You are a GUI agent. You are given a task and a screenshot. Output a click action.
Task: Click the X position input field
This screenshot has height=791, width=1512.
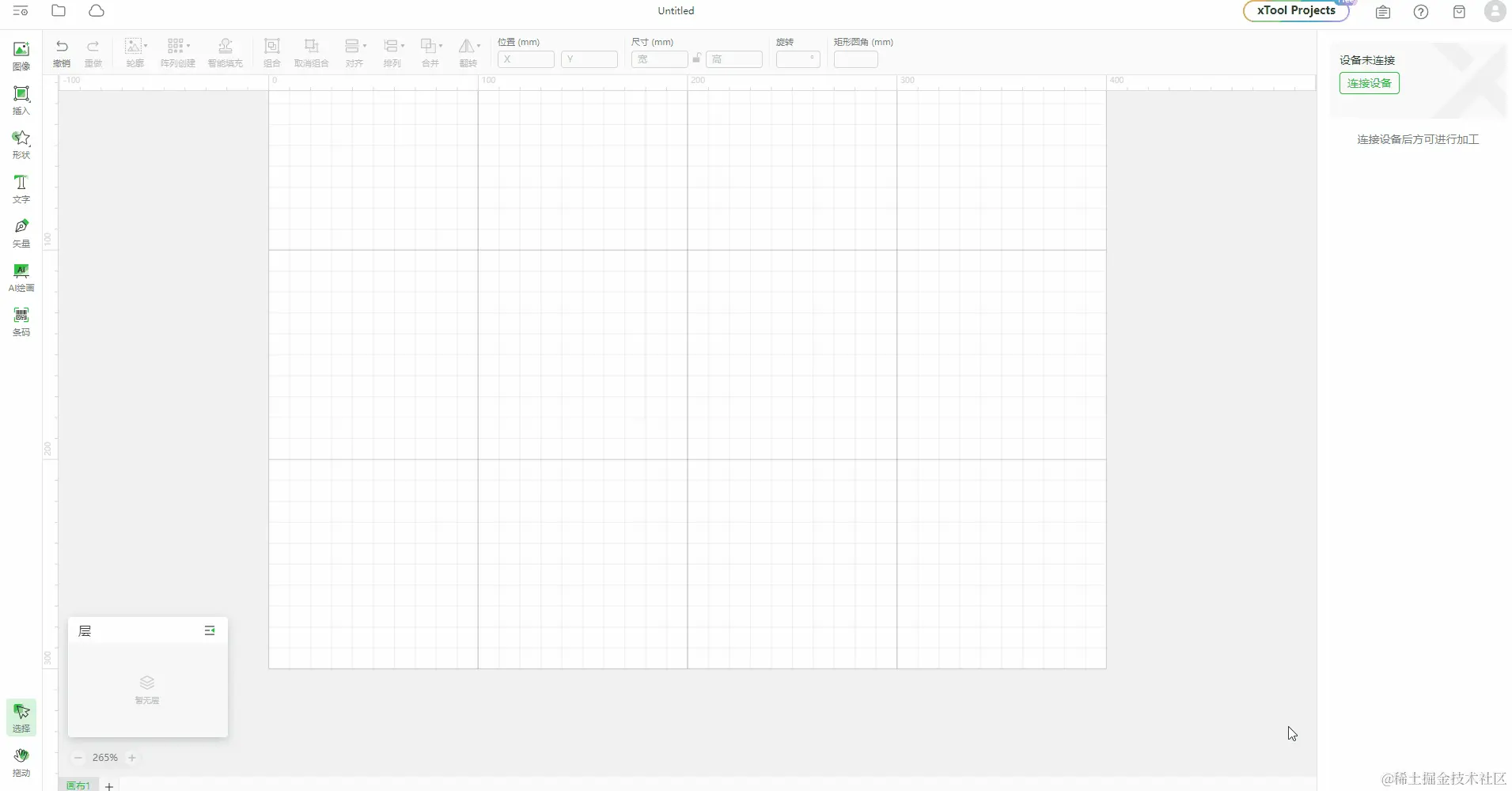click(x=526, y=59)
